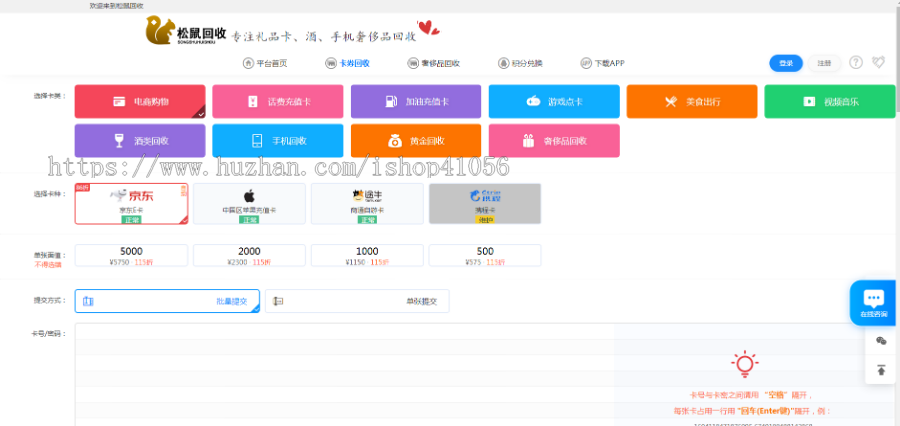Click the help question mark icon

(856, 63)
